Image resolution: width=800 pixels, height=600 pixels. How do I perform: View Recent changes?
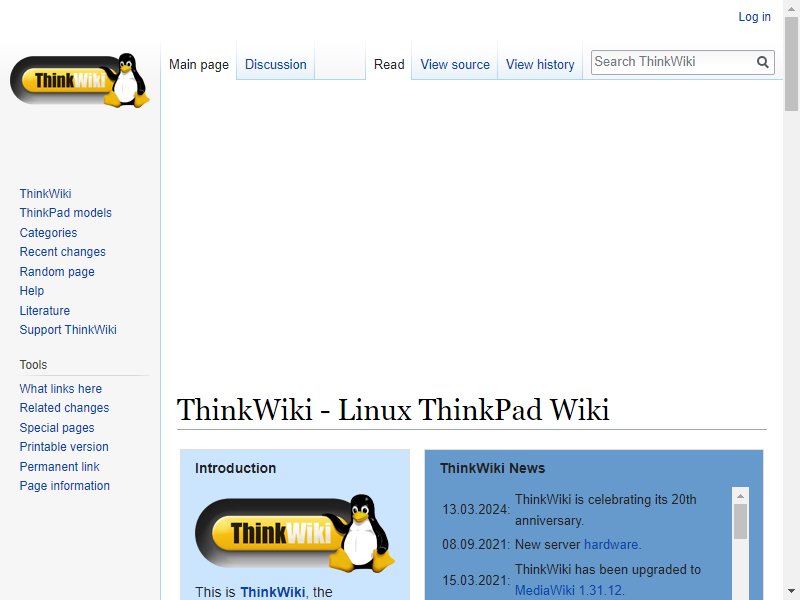[62, 252]
